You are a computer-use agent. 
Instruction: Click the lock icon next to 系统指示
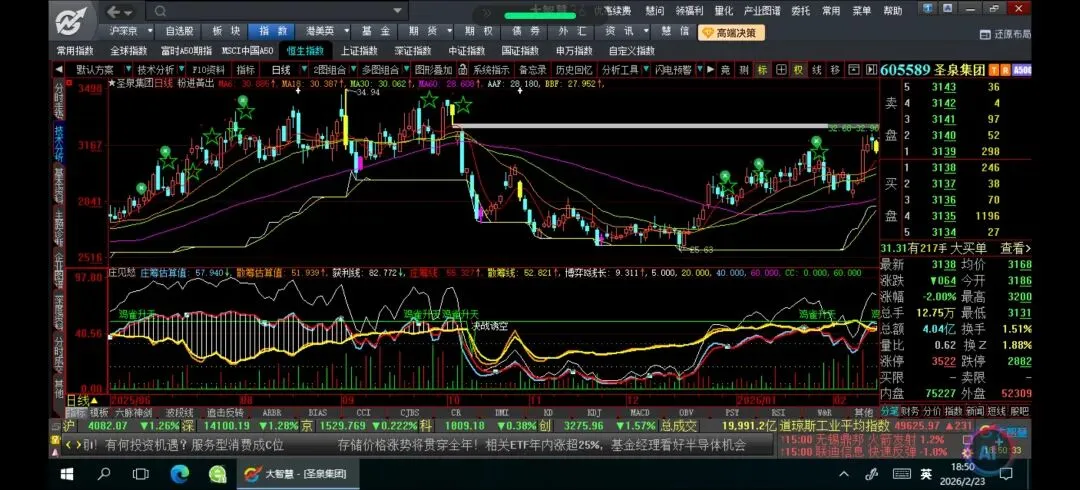(x=463, y=70)
